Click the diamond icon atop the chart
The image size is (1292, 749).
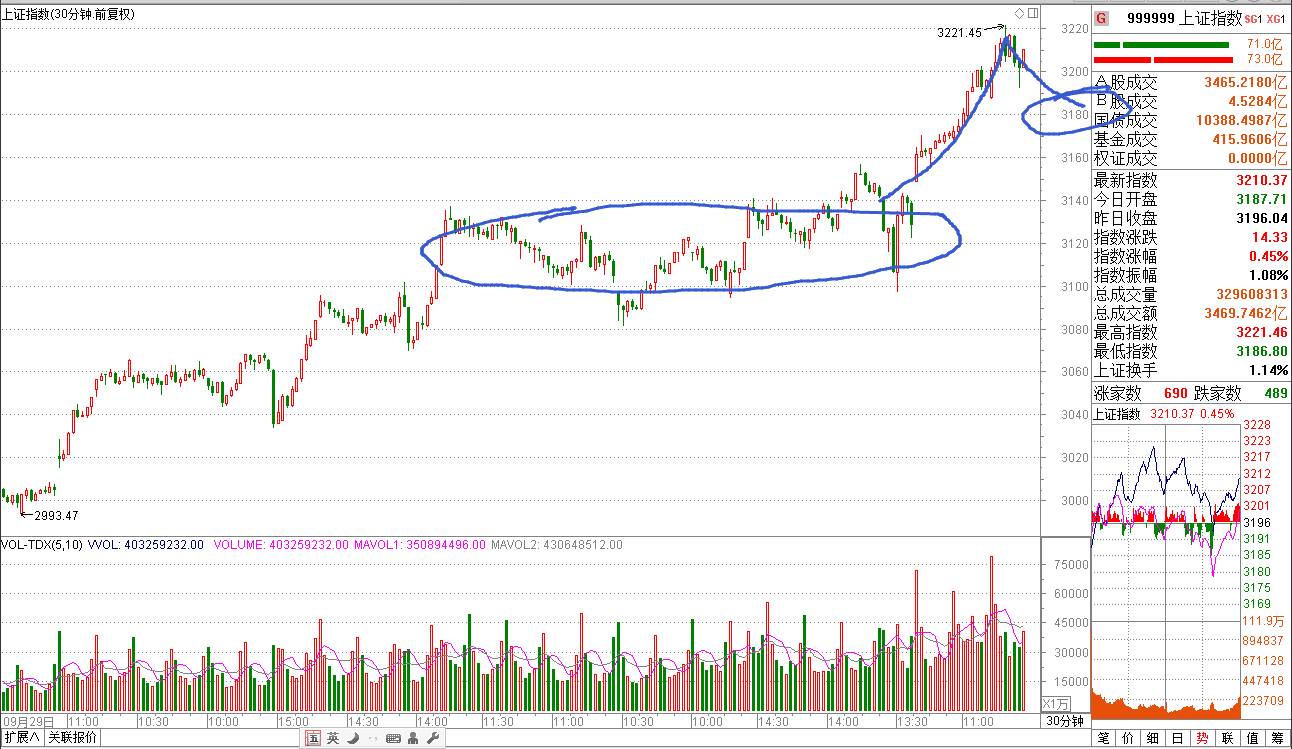click(1019, 13)
